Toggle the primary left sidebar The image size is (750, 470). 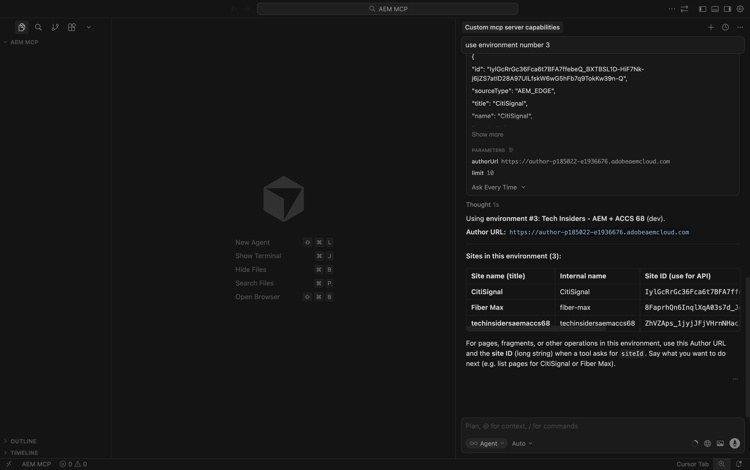click(x=702, y=9)
